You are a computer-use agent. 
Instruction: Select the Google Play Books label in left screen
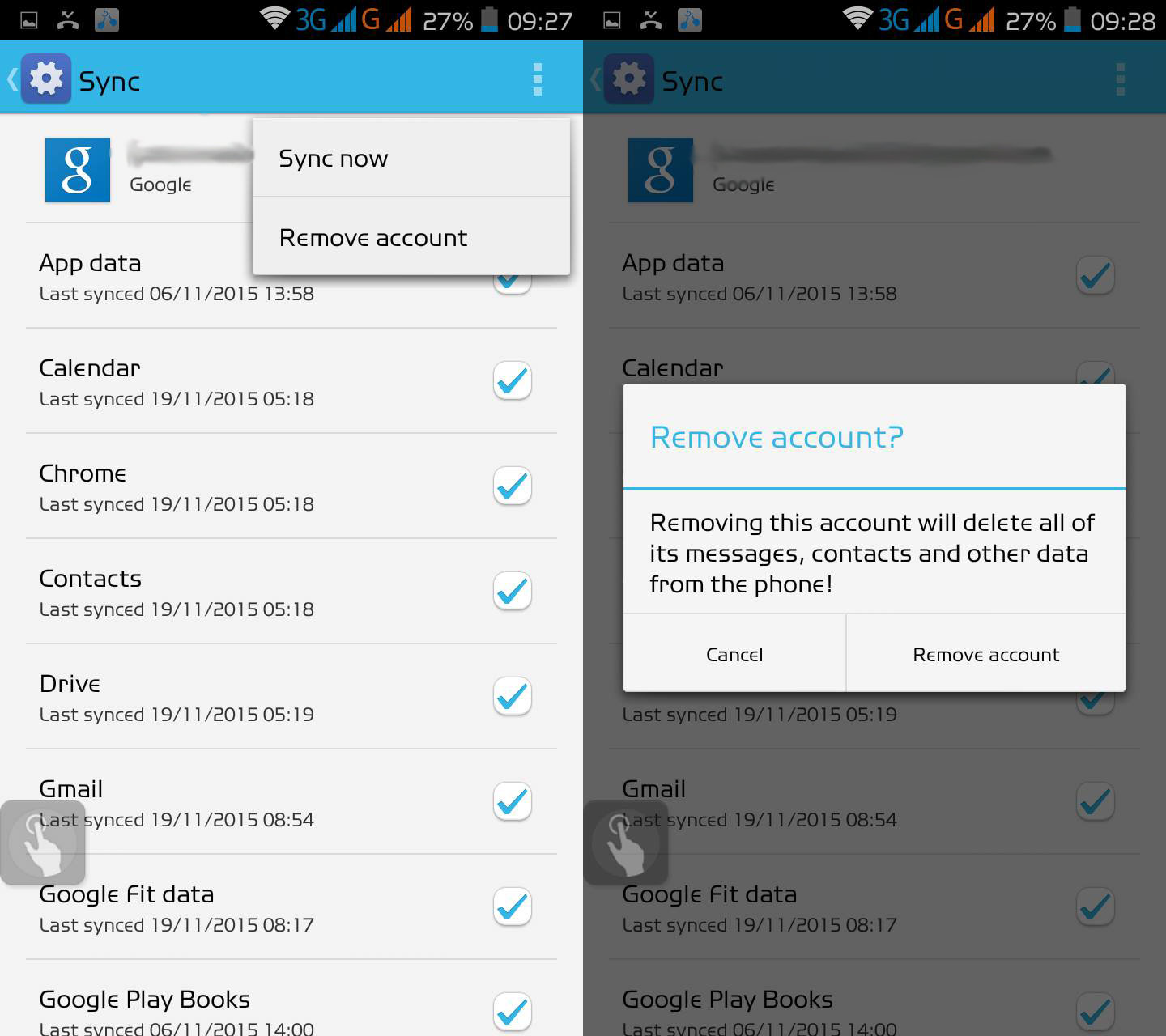[145, 1000]
